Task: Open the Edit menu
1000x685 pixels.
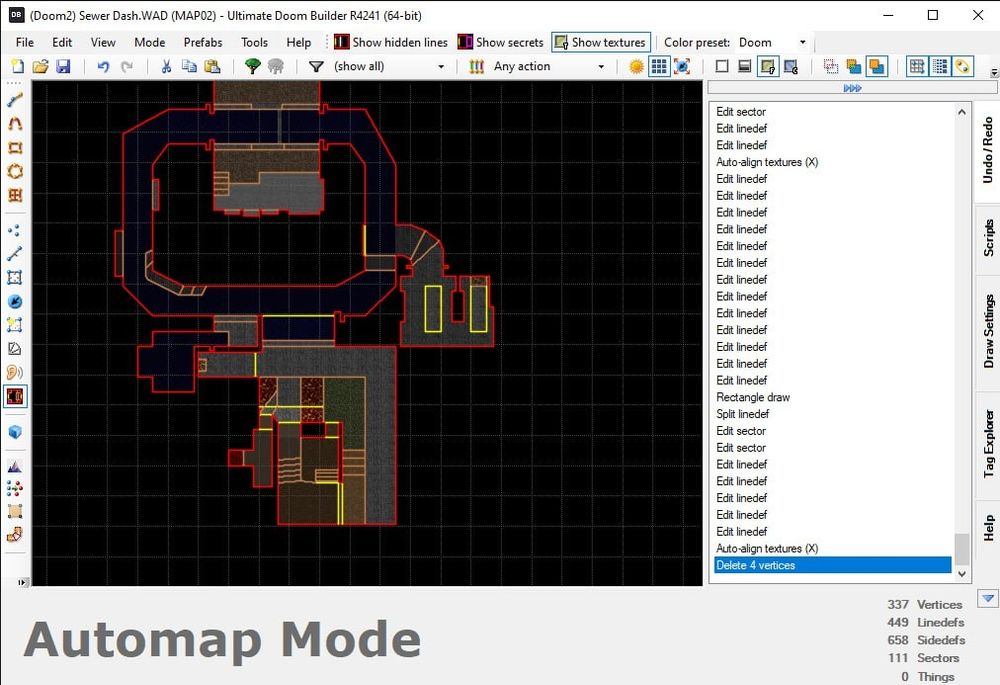Action: point(62,42)
